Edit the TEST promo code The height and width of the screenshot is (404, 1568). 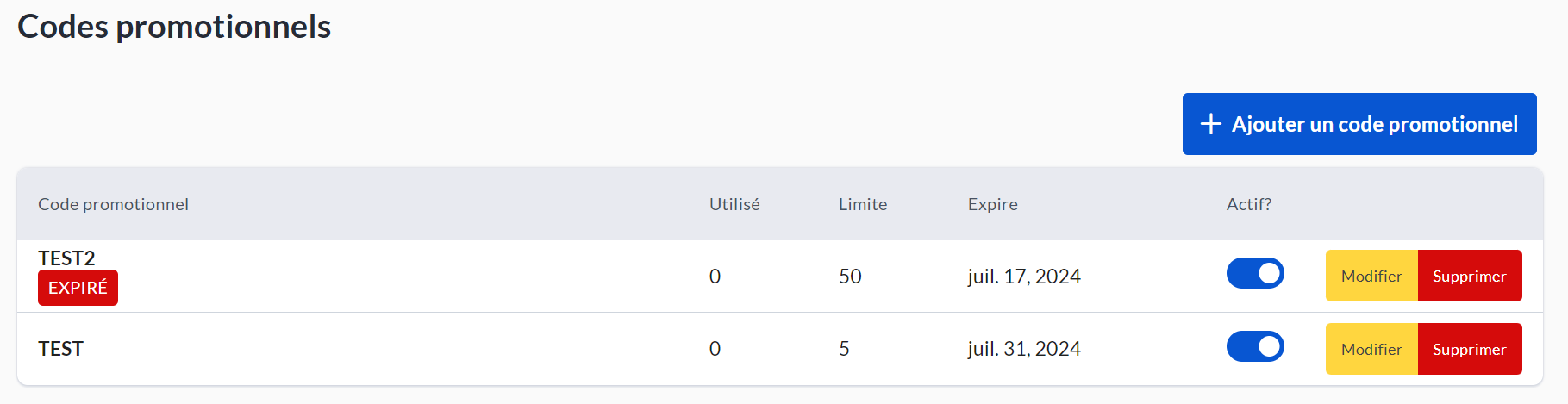(x=1371, y=350)
